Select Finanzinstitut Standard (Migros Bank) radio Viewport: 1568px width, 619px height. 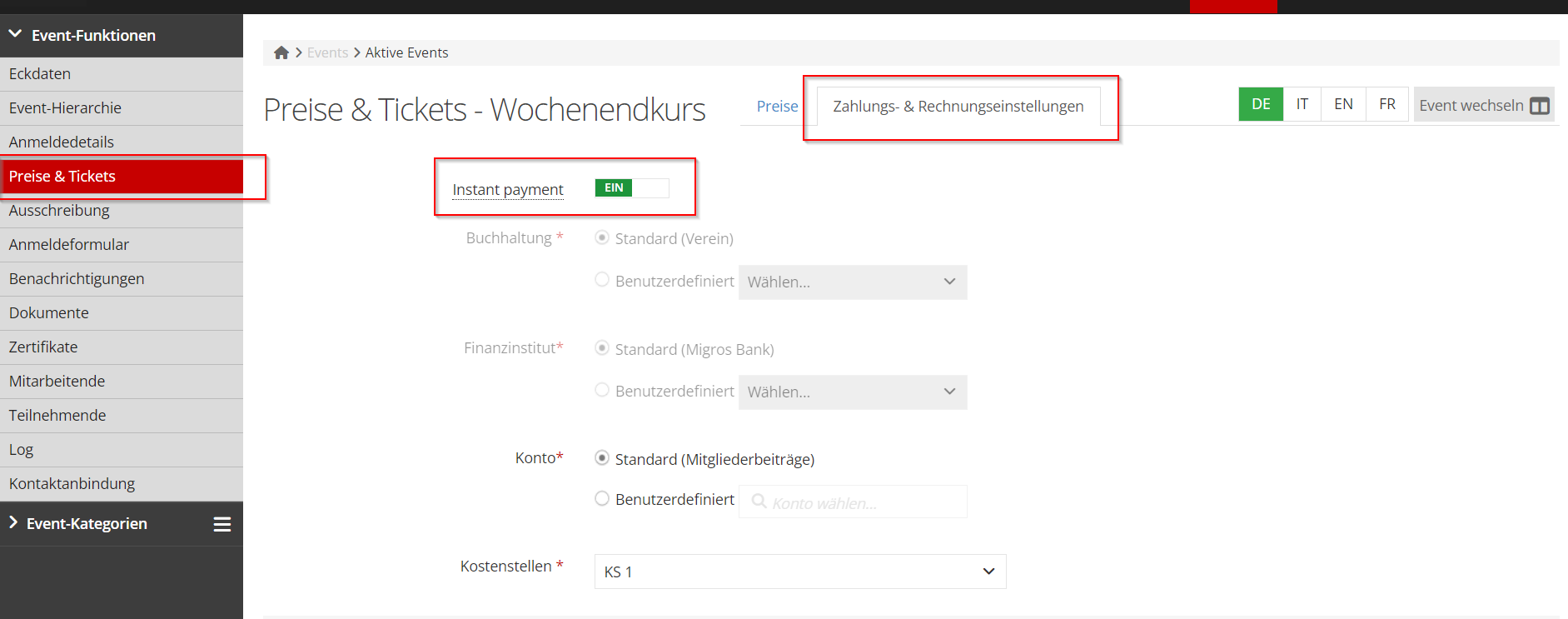(602, 348)
